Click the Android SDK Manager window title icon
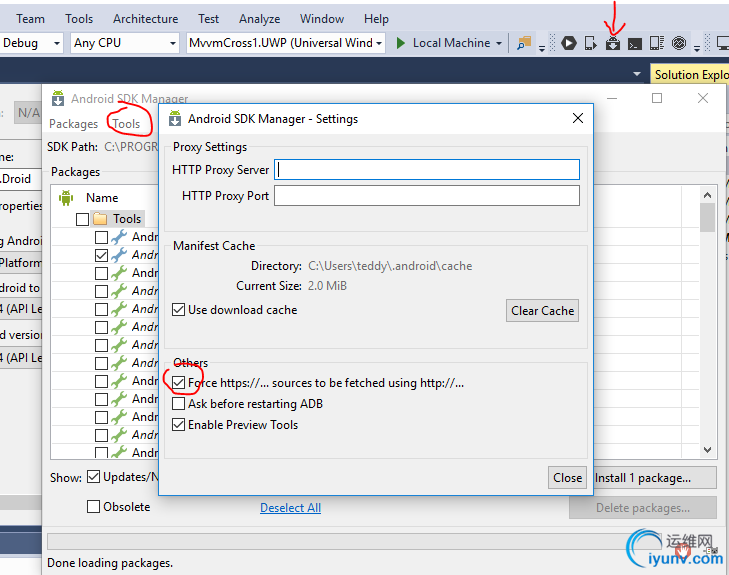The image size is (729, 575). (x=58, y=99)
